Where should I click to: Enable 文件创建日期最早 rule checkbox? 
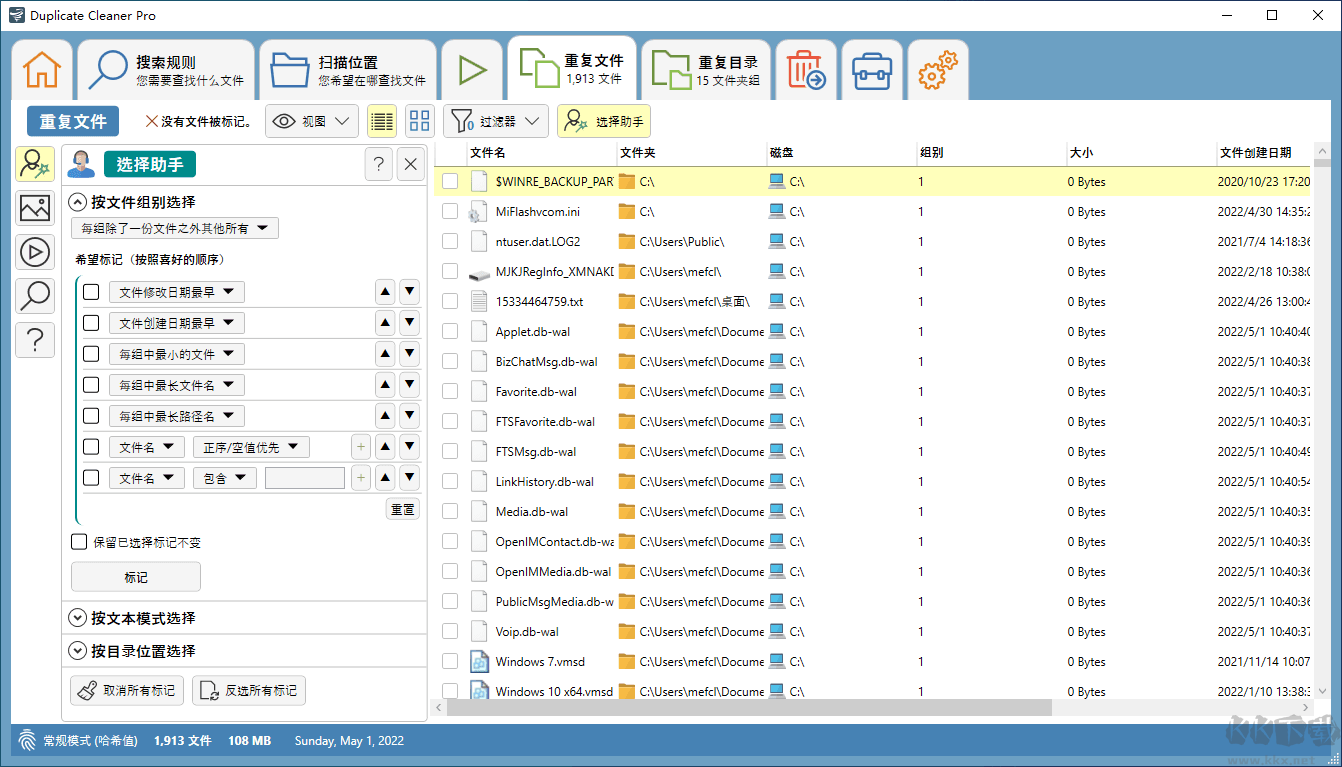point(91,323)
